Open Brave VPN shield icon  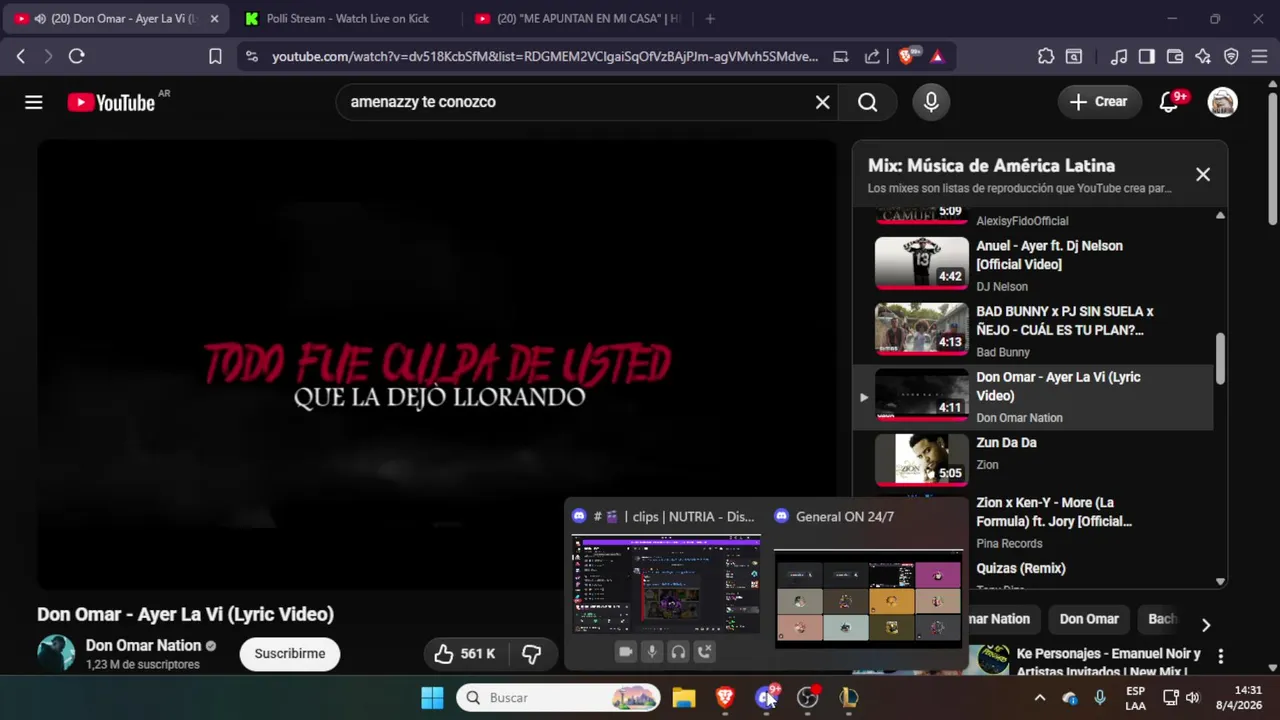(1231, 57)
